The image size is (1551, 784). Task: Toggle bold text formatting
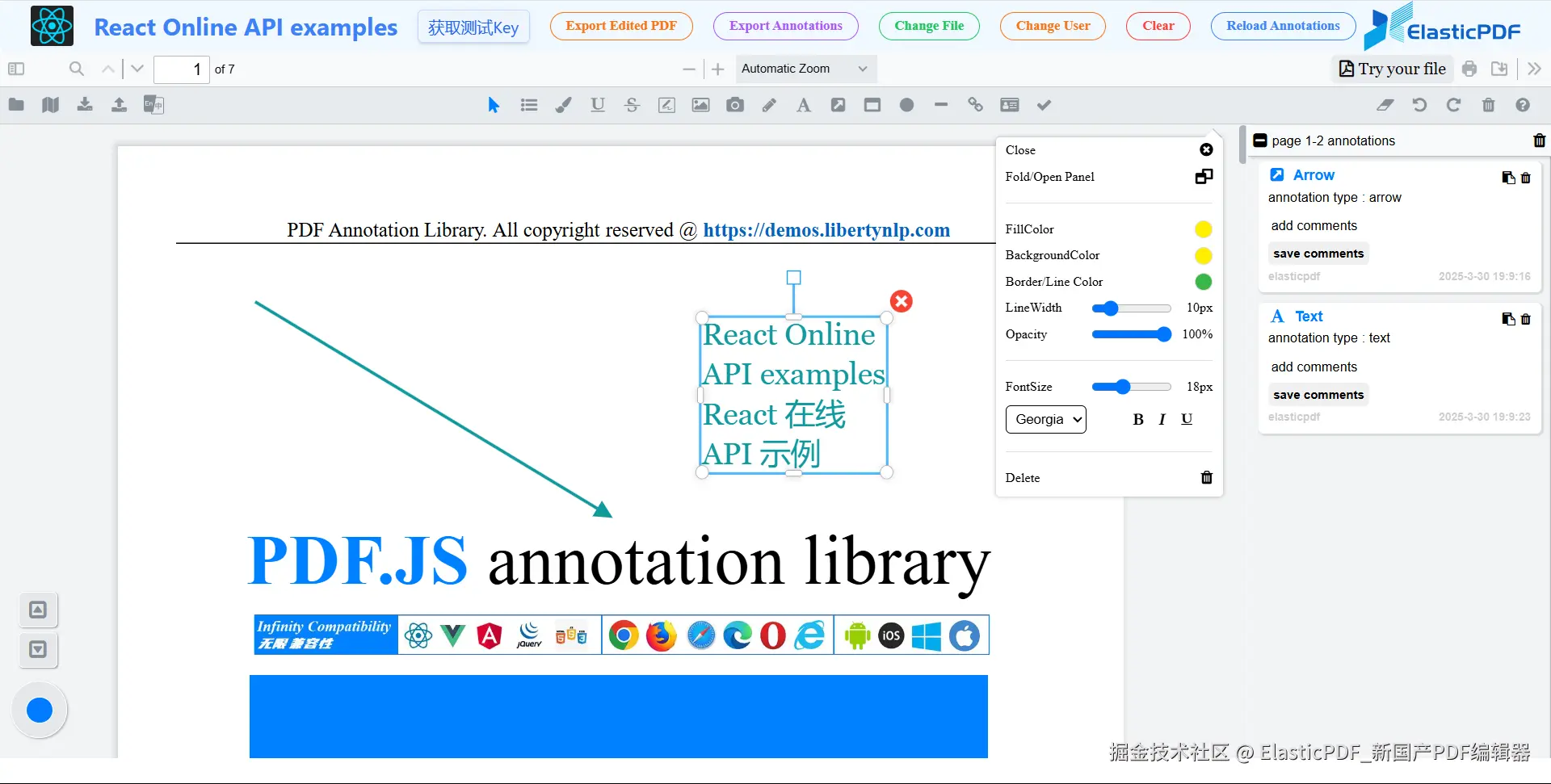[x=1138, y=419]
